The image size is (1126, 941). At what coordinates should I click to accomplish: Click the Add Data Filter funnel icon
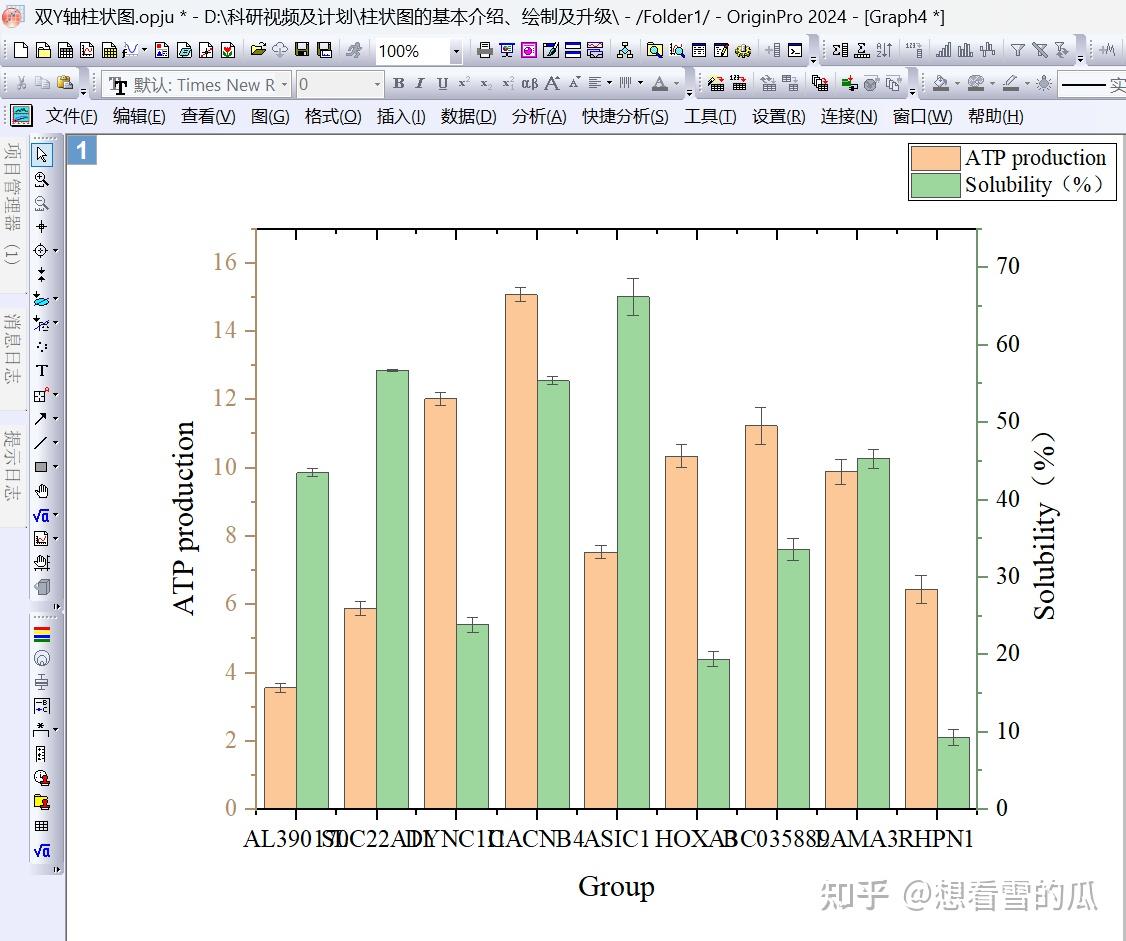point(1018,50)
